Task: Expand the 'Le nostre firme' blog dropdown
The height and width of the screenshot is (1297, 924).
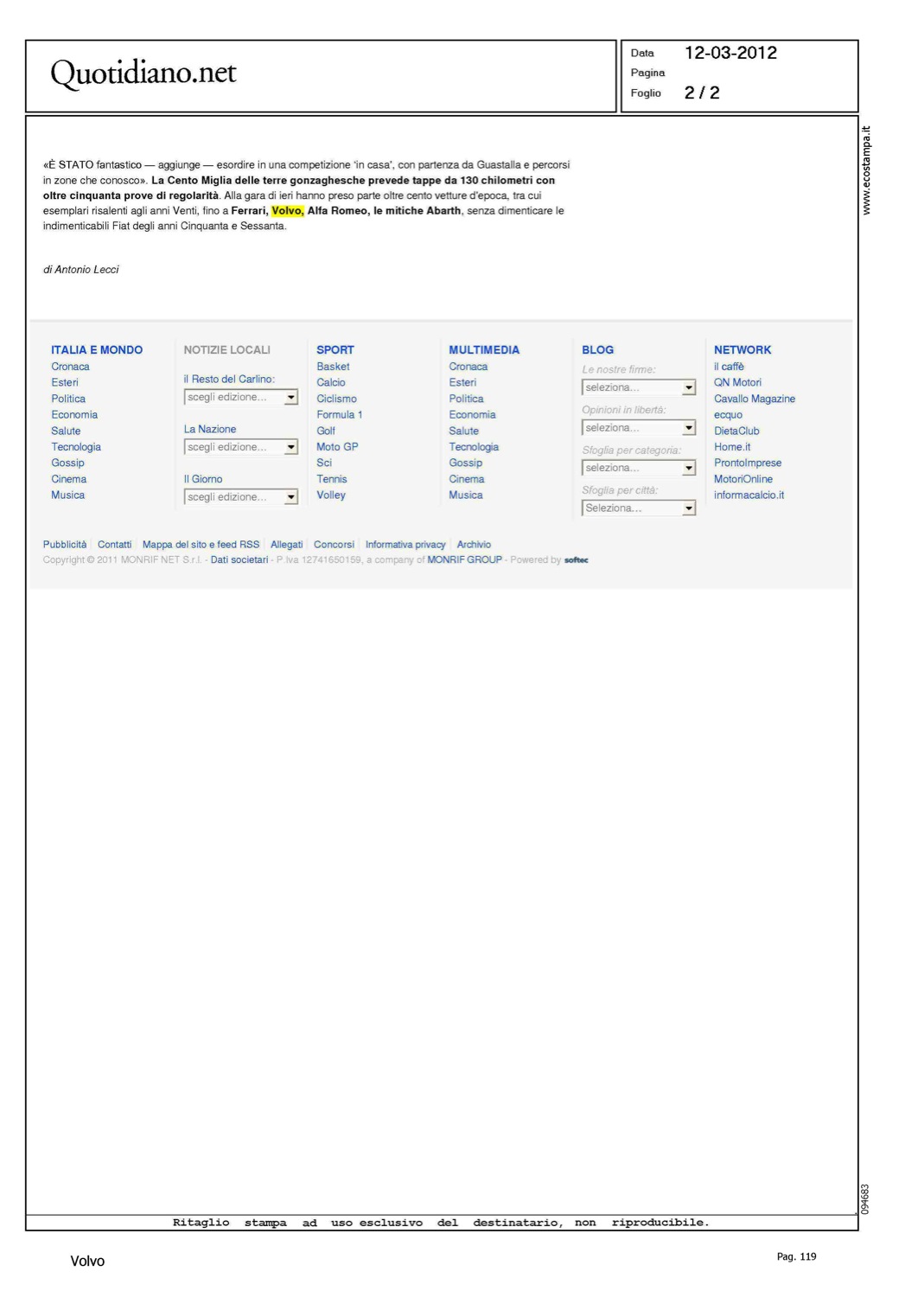Action: [x=638, y=388]
